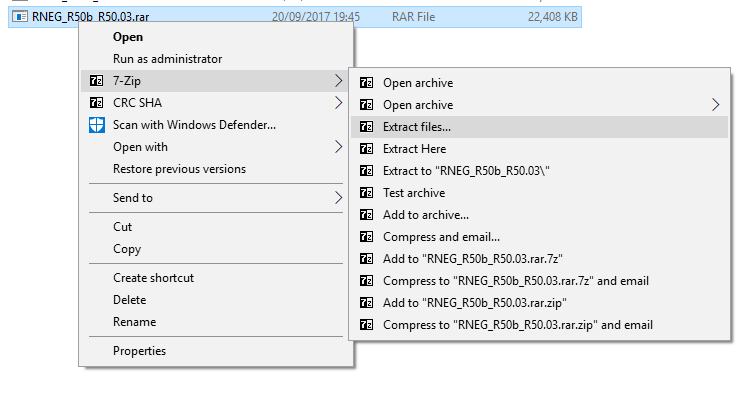Click the 20/09/2017 19:45 date cell

pos(316,17)
